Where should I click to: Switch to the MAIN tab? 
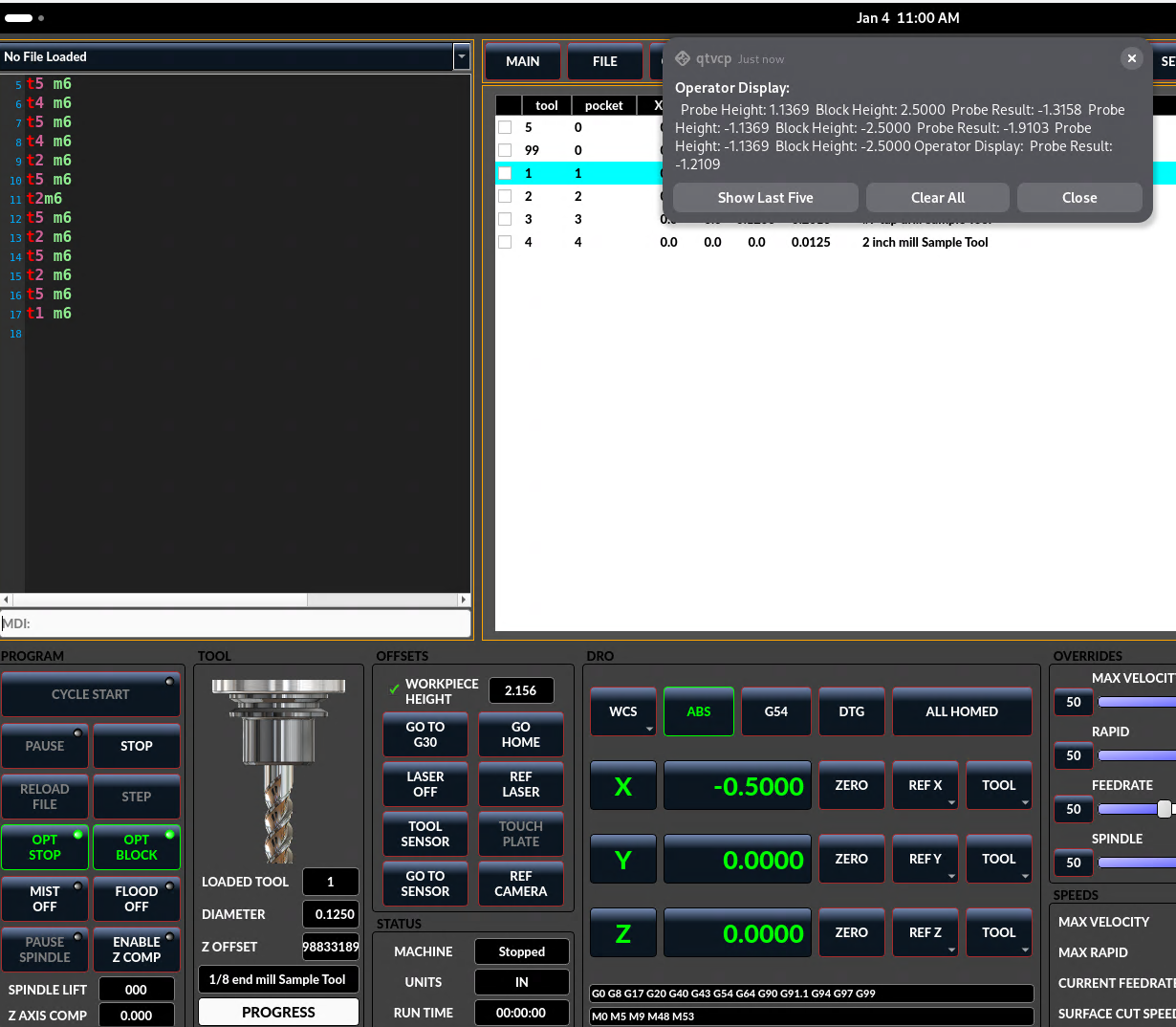tap(522, 61)
